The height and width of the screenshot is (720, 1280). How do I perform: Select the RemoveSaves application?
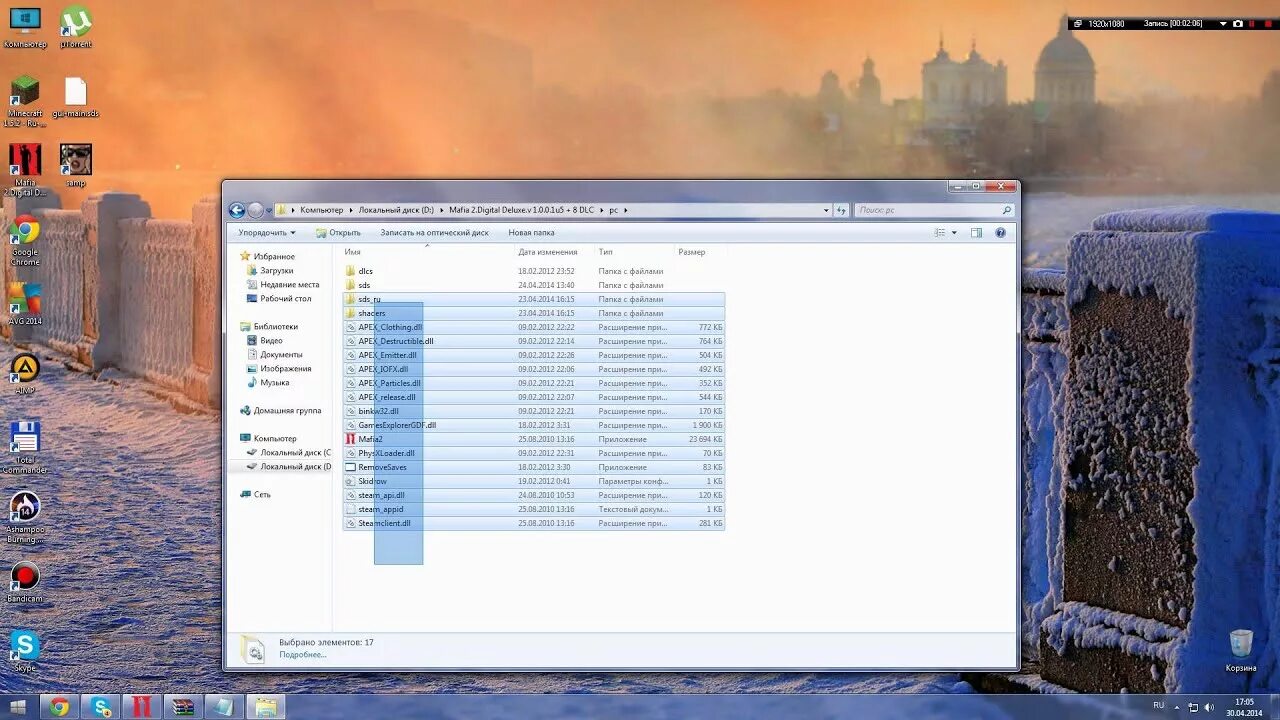coord(534,467)
